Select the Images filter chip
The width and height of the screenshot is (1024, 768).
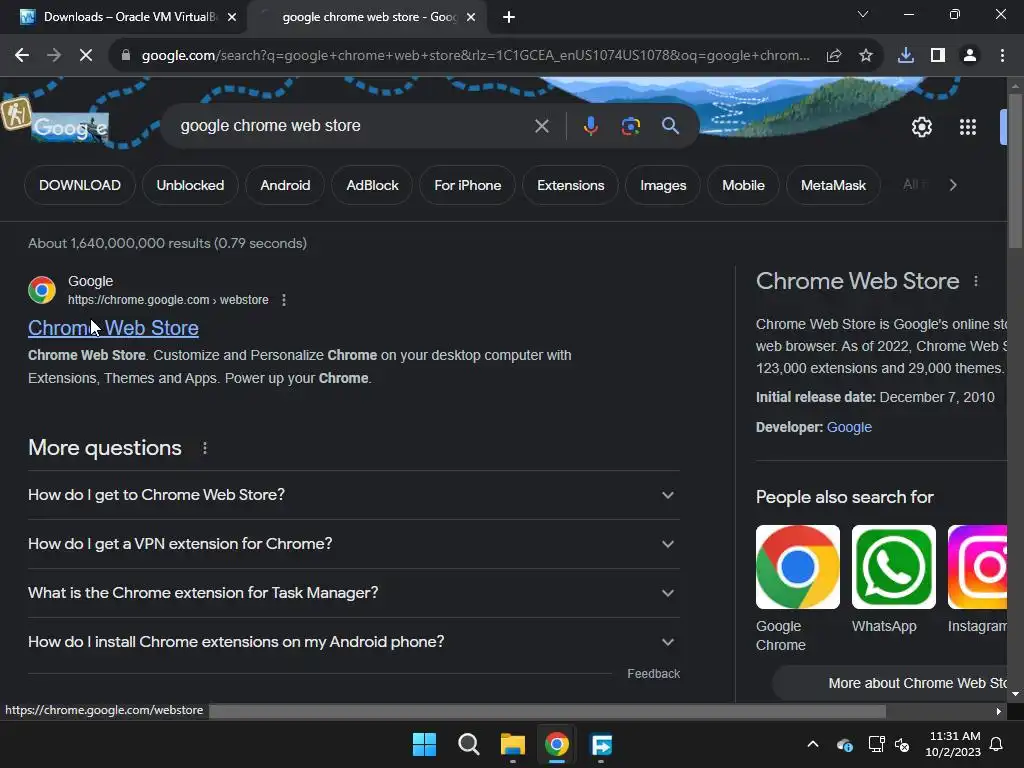[x=663, y=185]
